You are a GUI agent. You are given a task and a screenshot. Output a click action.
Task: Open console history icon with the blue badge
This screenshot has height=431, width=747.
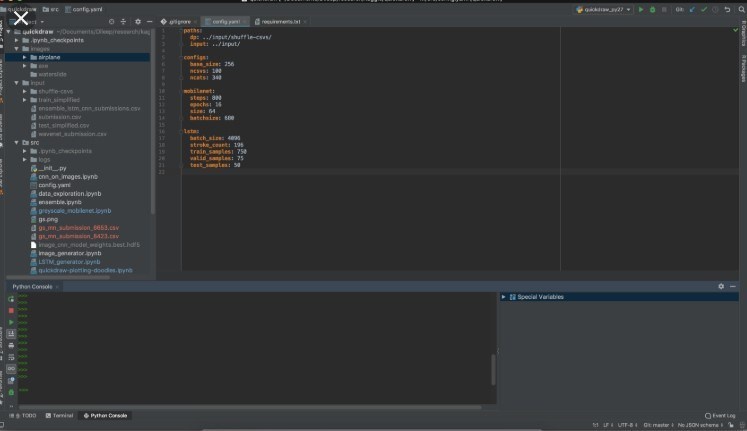click(x=11, y=381)
